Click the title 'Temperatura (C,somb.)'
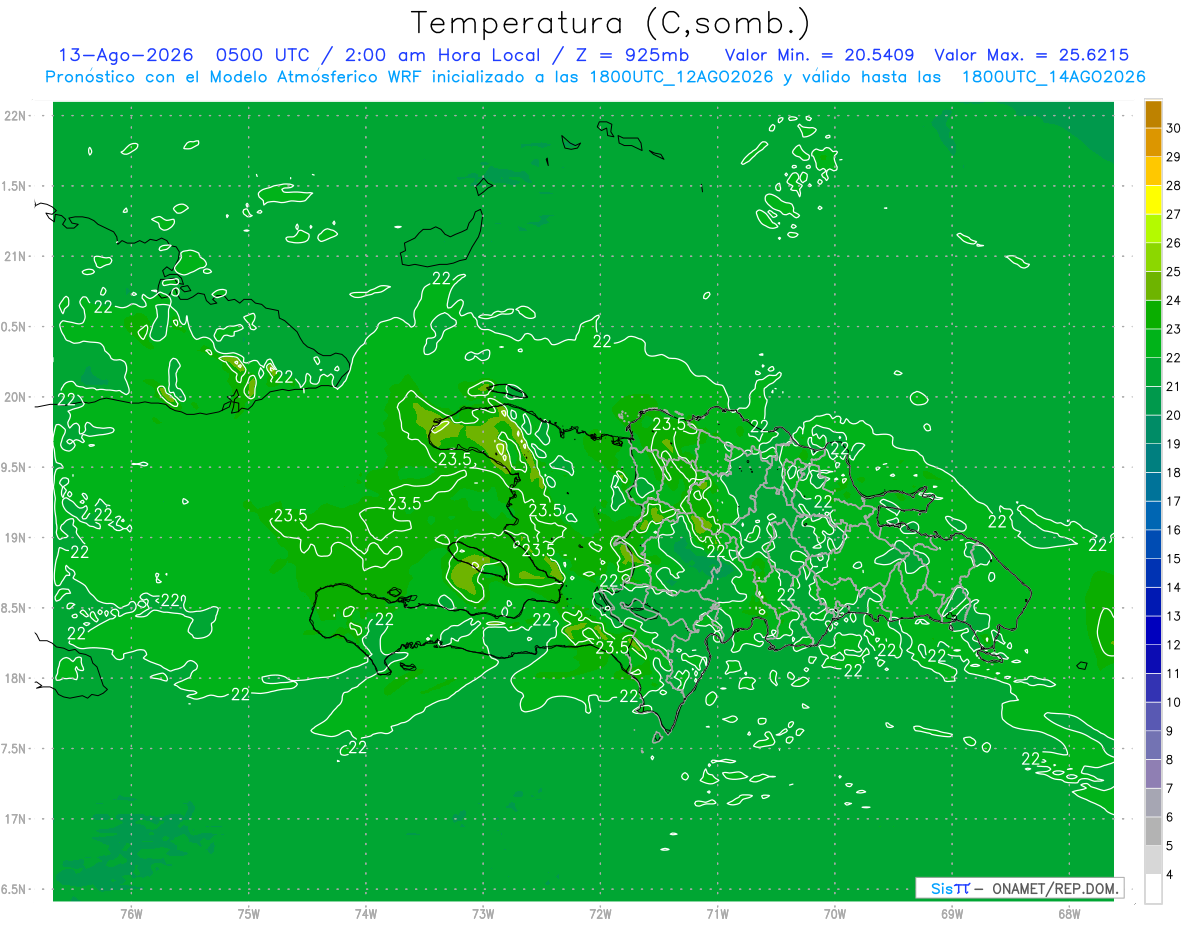Screen dimensions: 1200x927 tap(610, 23)
